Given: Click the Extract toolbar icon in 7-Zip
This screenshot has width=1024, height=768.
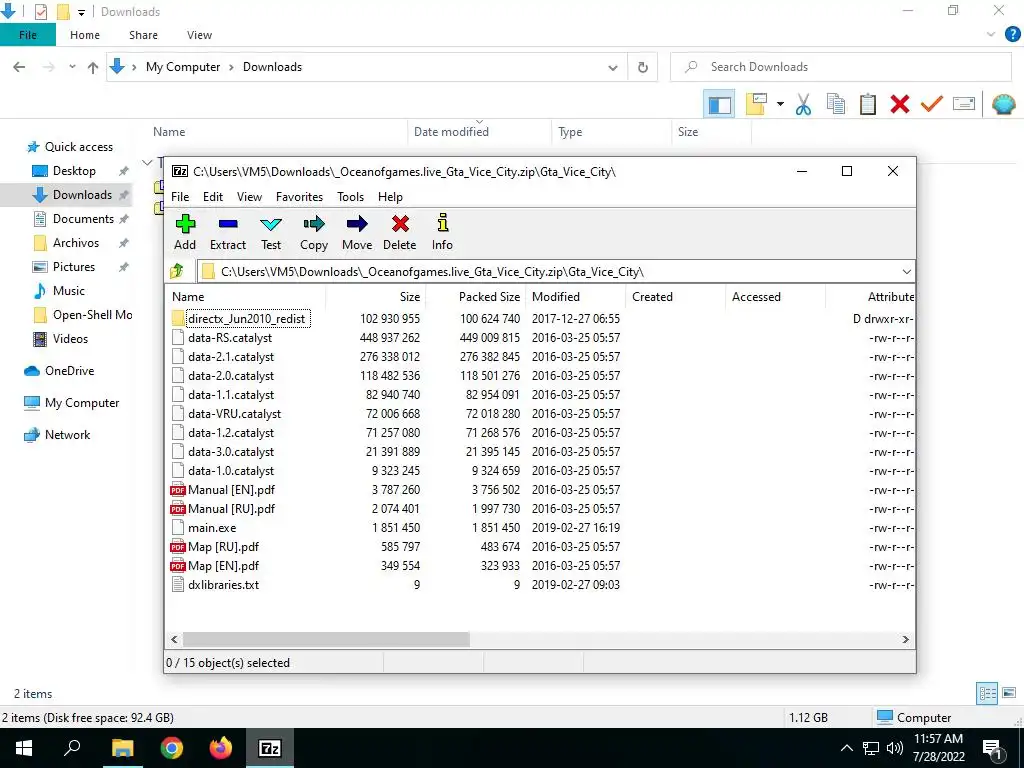Looking at the screenshot, I should coord(228,224).
